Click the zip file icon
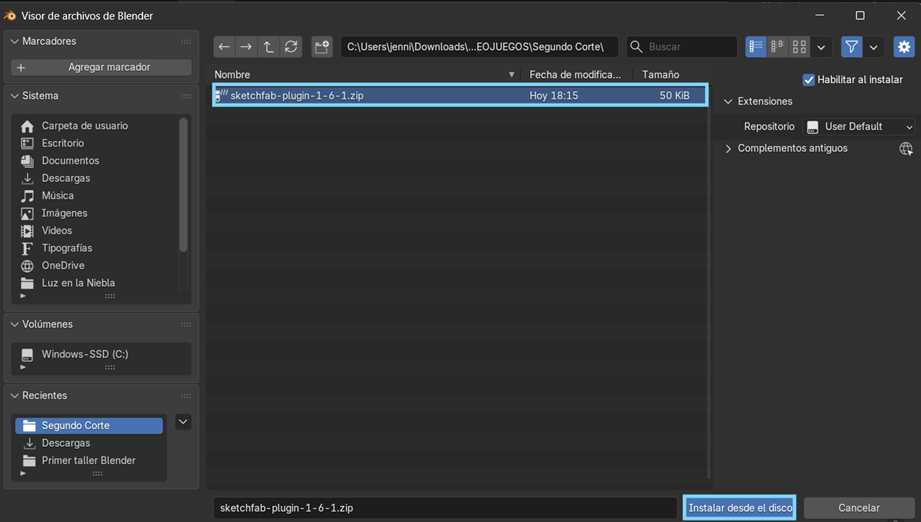 pyautogui.click(x=221, y=95)
